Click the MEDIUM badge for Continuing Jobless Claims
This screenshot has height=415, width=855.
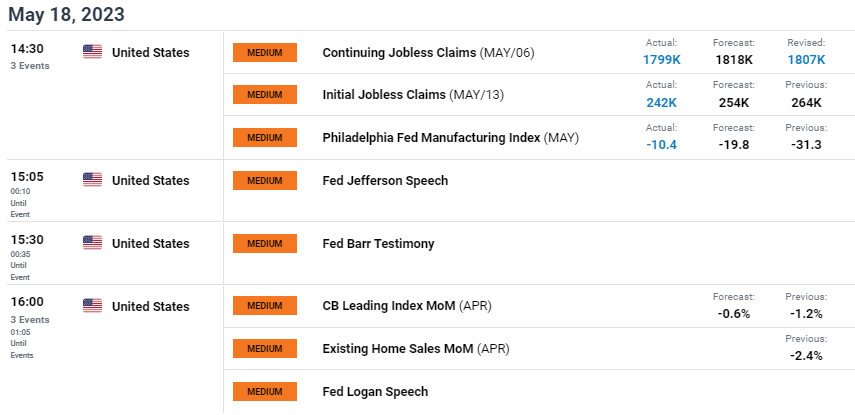click(265, 52)
